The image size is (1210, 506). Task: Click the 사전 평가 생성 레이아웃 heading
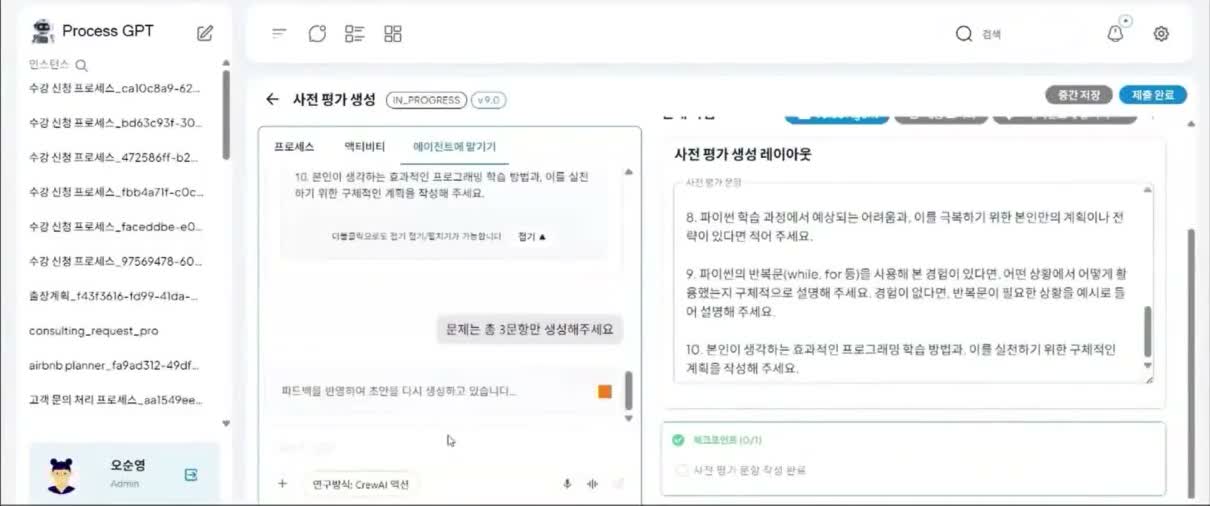click(x=743, y=155)
